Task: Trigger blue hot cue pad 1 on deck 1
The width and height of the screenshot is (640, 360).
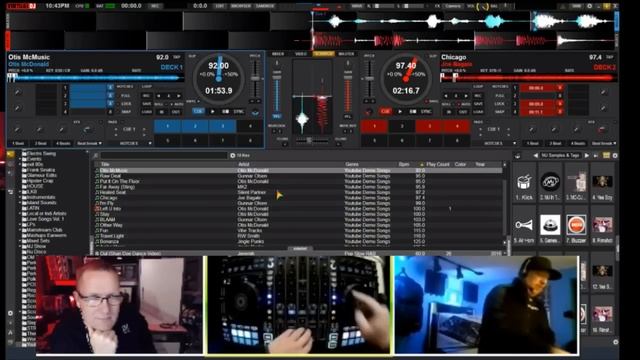Action: coord(167,126)
